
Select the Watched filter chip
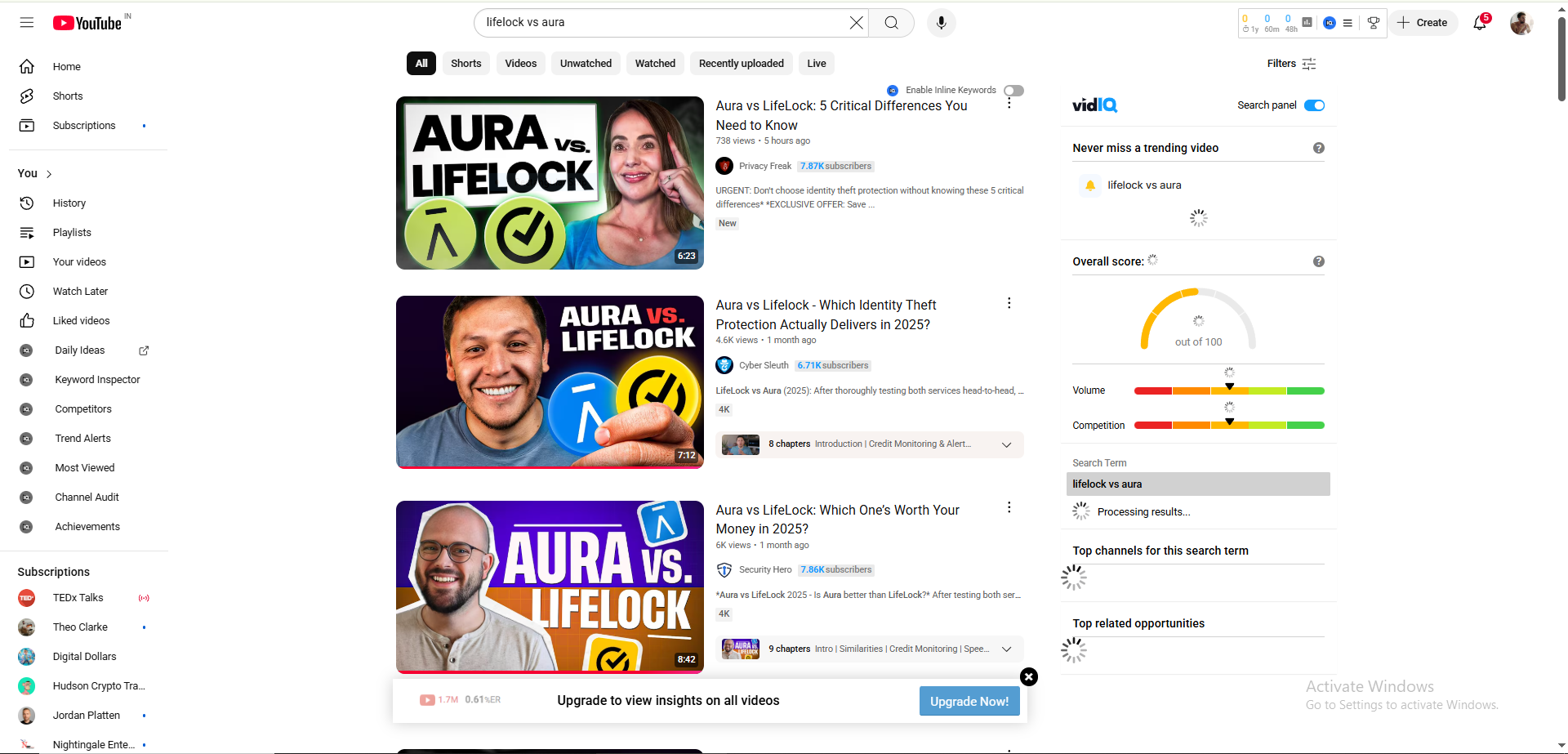(656, 64)
